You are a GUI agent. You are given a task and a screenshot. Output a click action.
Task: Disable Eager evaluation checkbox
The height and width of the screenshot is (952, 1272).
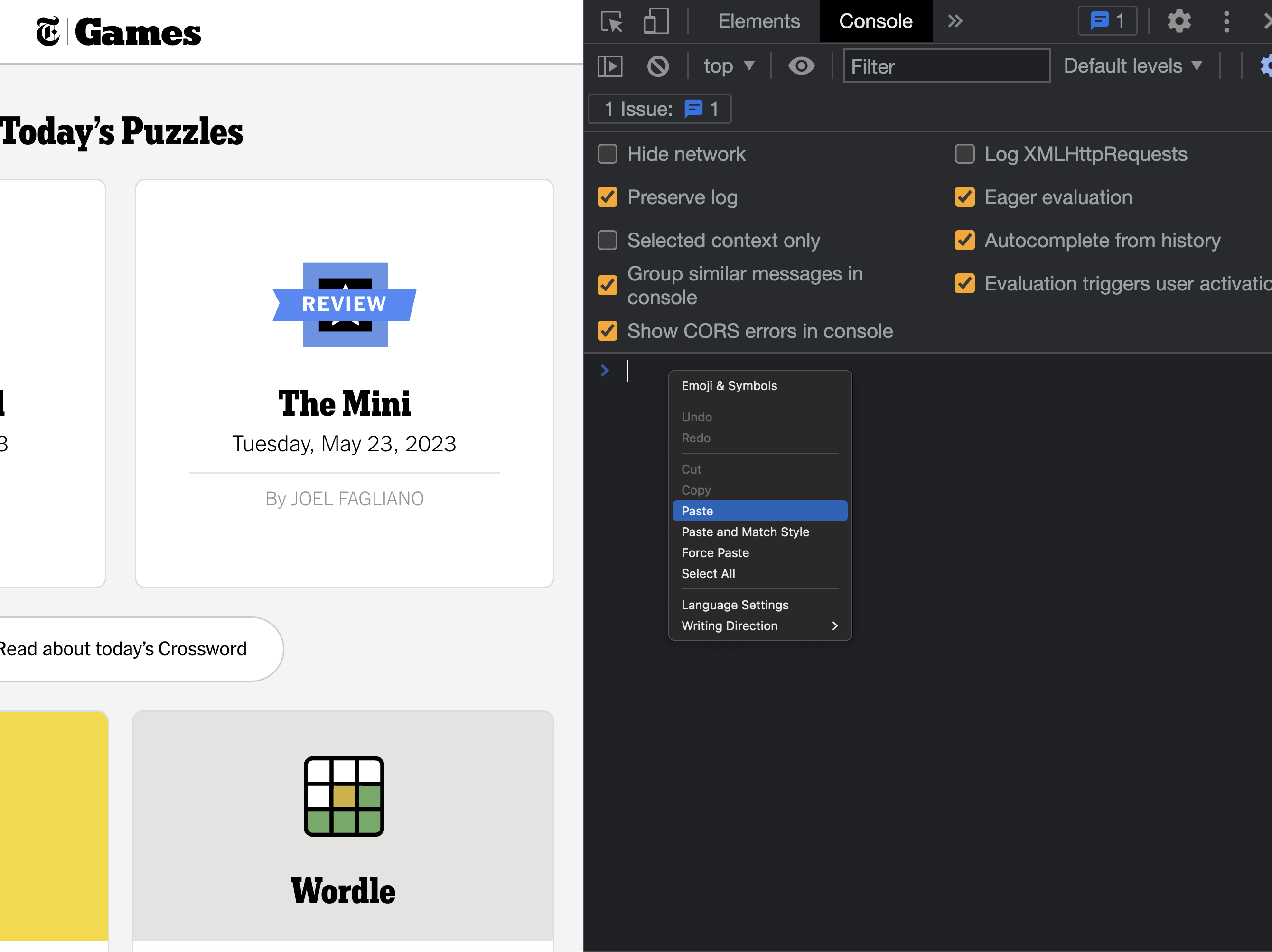click(x=964, y=197)
